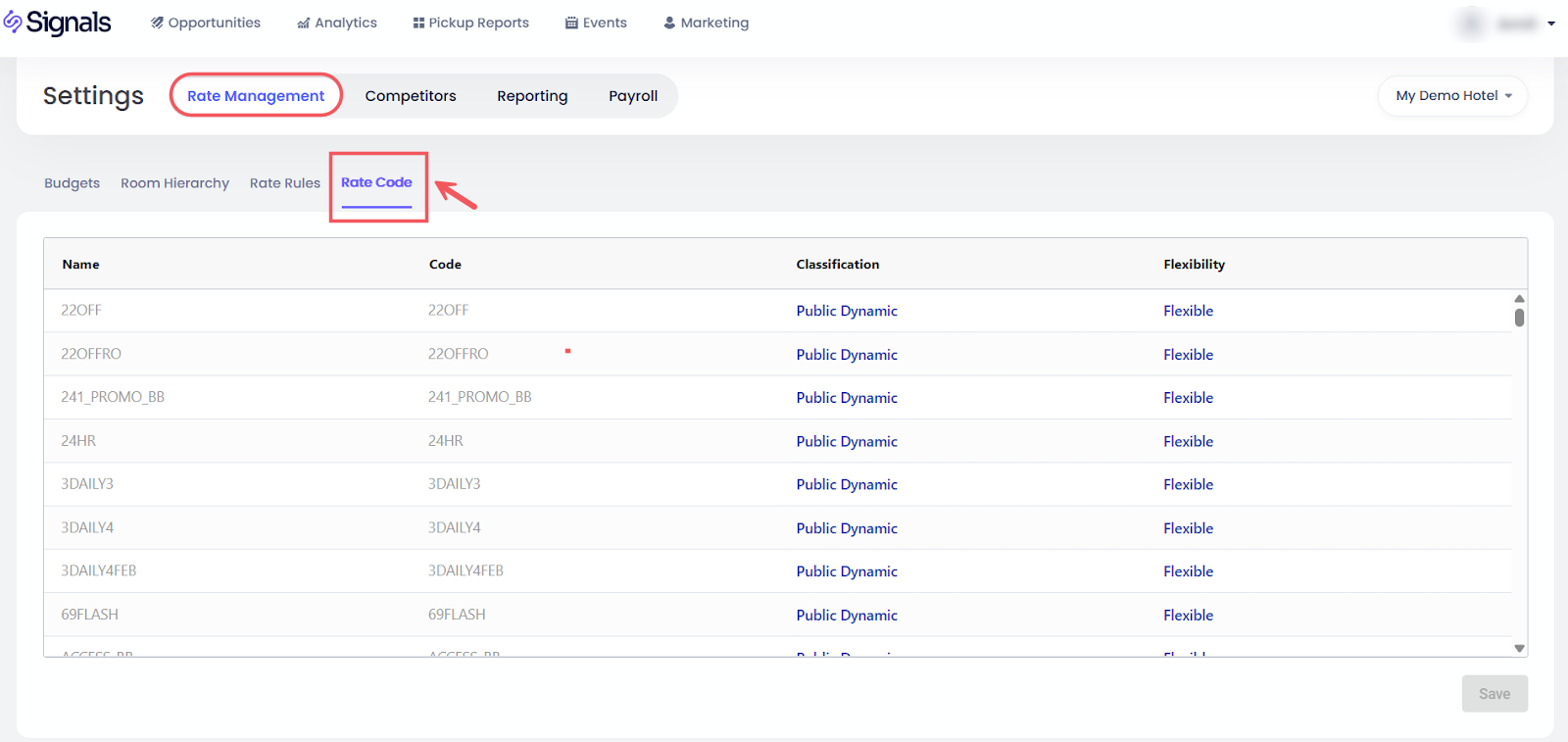Change Flexibility for 24HR rate

1188,441
